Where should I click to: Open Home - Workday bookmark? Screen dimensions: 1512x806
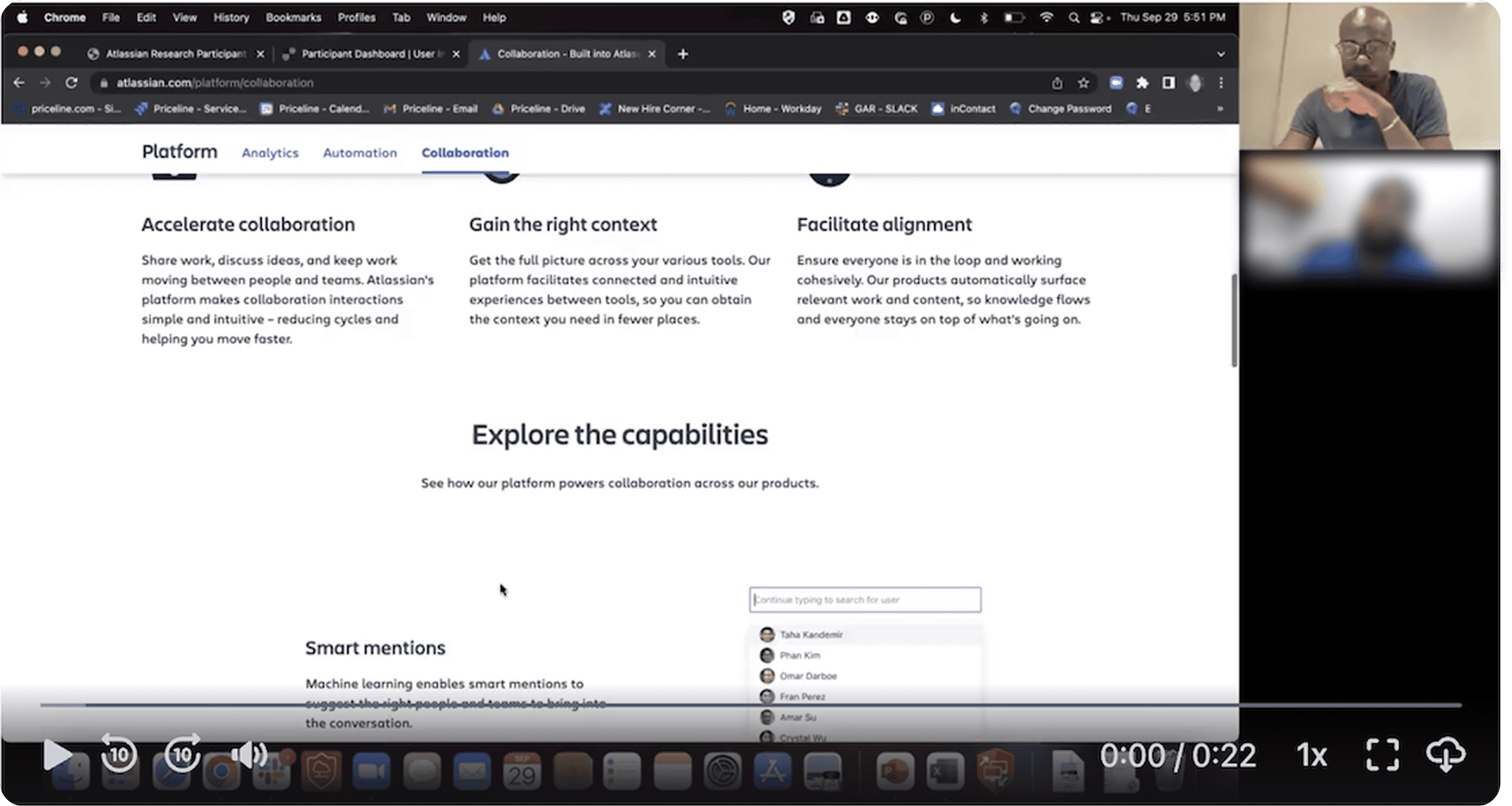click(x=773, y=109)
